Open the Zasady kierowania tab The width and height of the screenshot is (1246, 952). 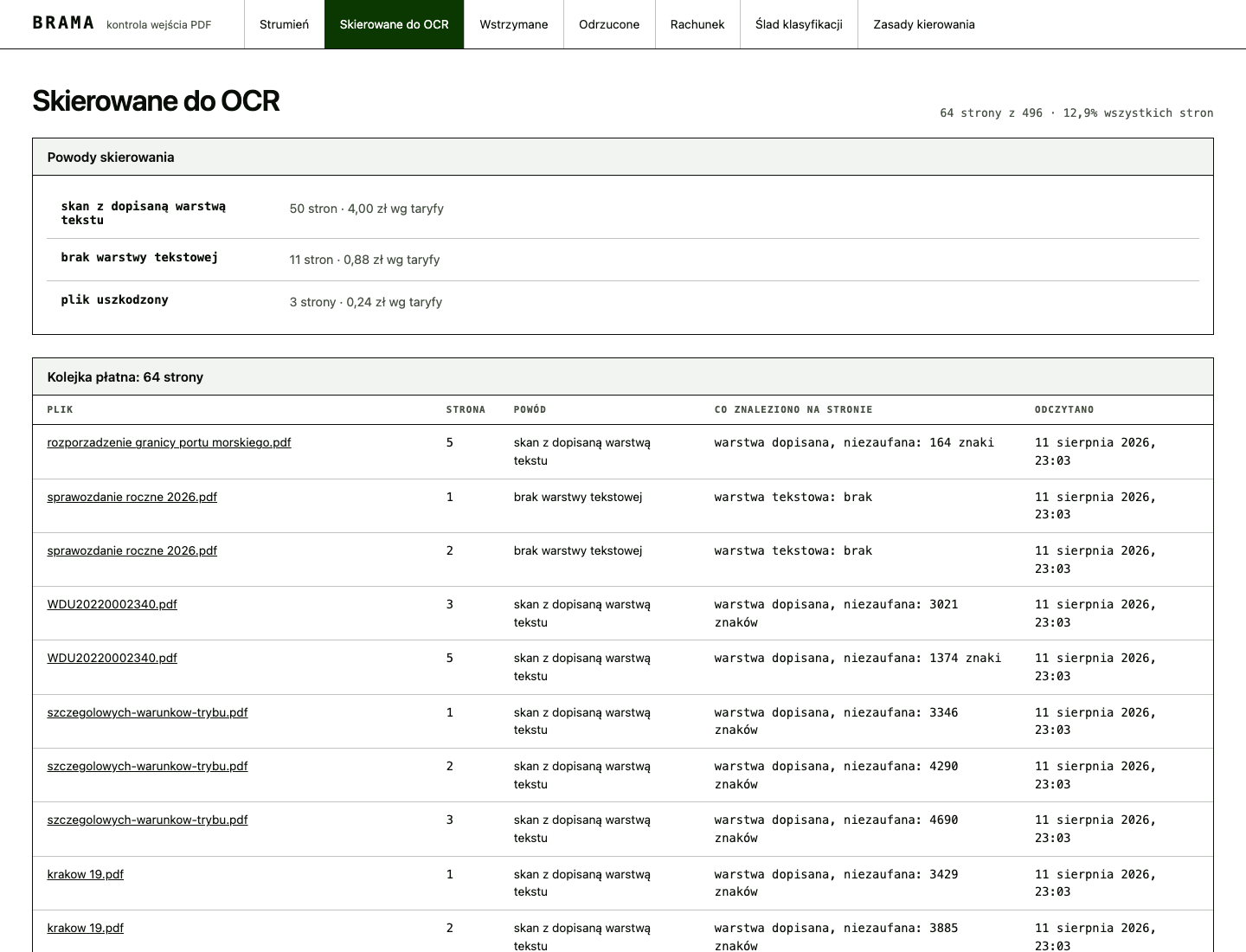click(x=924, y=24)
